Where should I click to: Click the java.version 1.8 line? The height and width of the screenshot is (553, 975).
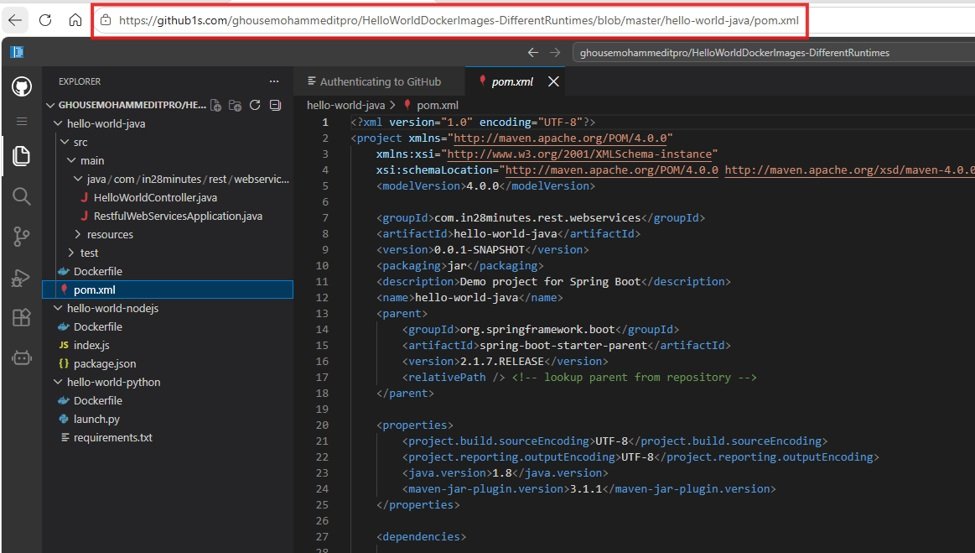click(505, 473)
